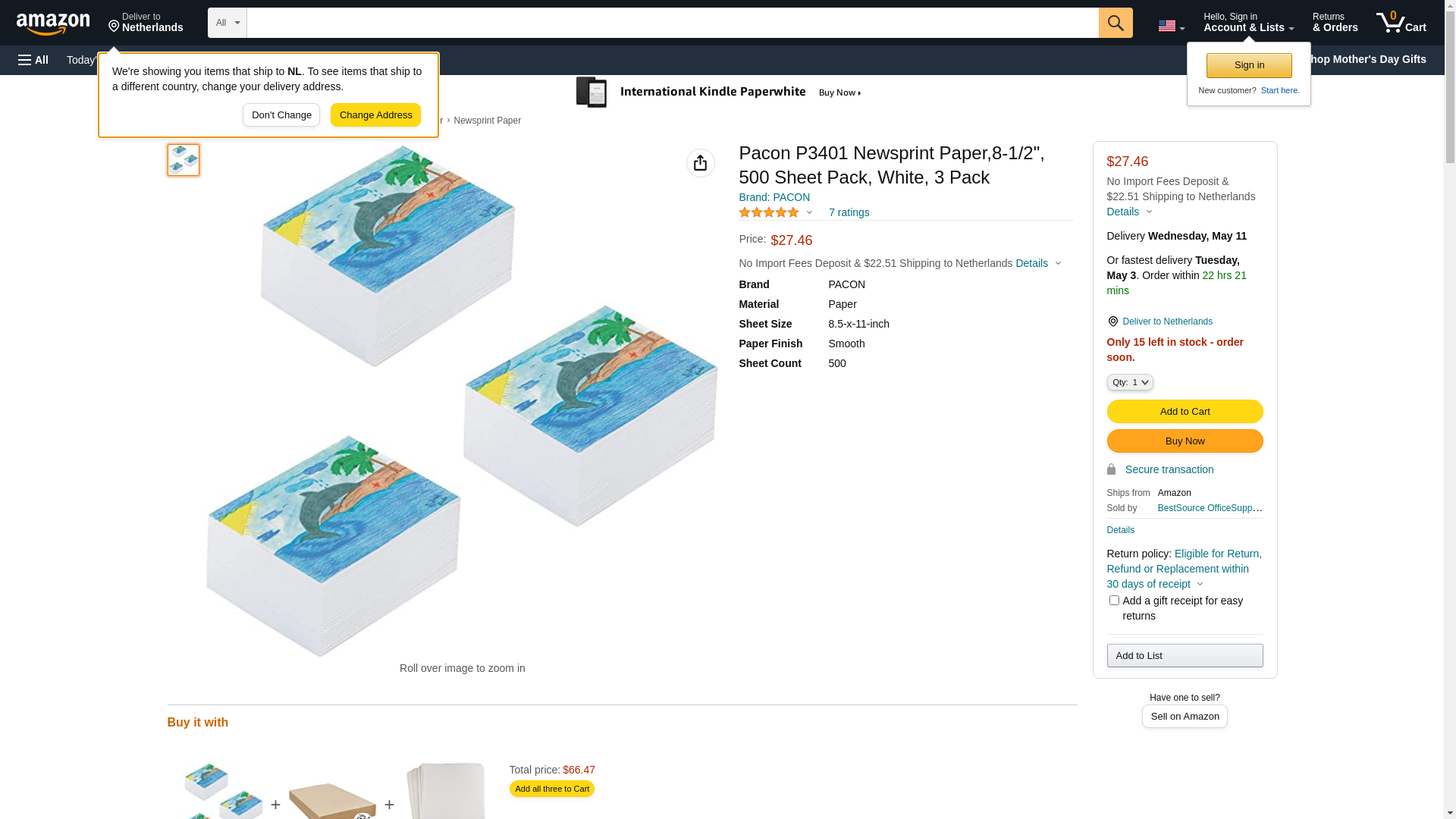Click the US flag language selector
This screenshot has width=1456, height=819.
1170,26
